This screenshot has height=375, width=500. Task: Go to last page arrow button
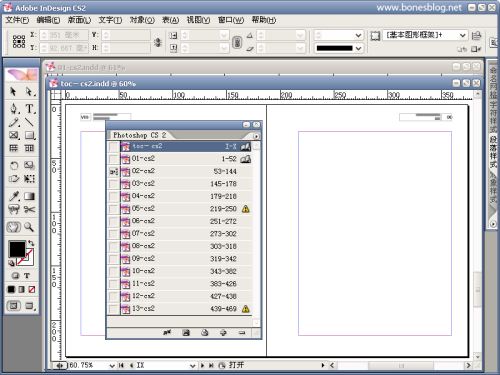[211, 366]
